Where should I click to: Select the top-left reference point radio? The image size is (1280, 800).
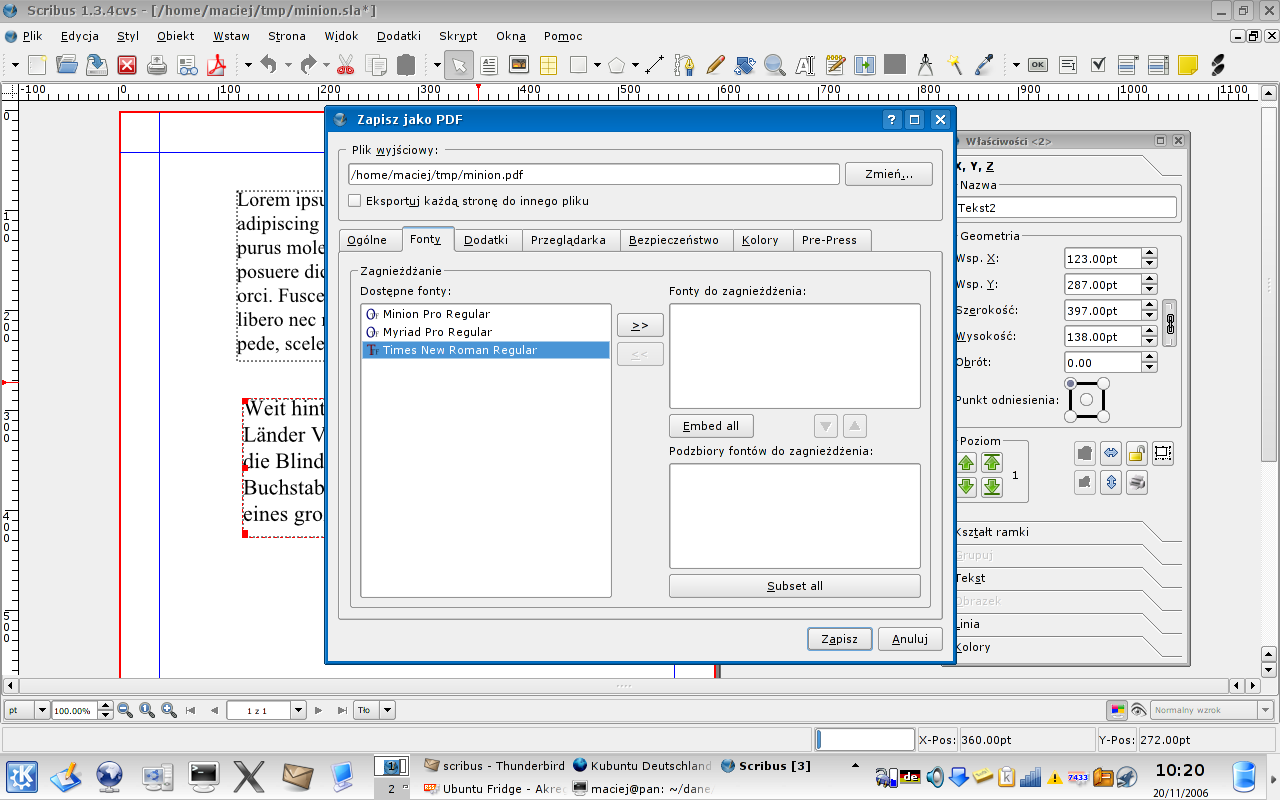click(x=1070, y=384)
